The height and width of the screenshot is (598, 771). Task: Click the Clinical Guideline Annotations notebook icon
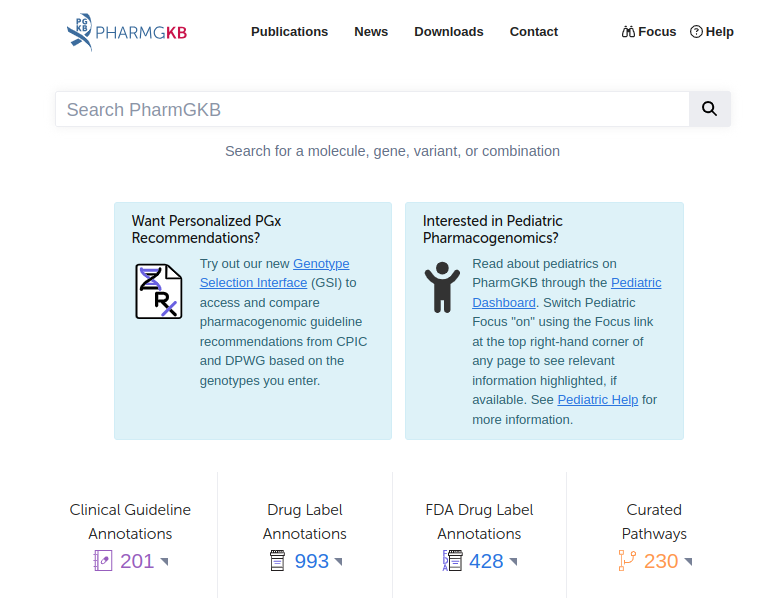click(102, 561)
